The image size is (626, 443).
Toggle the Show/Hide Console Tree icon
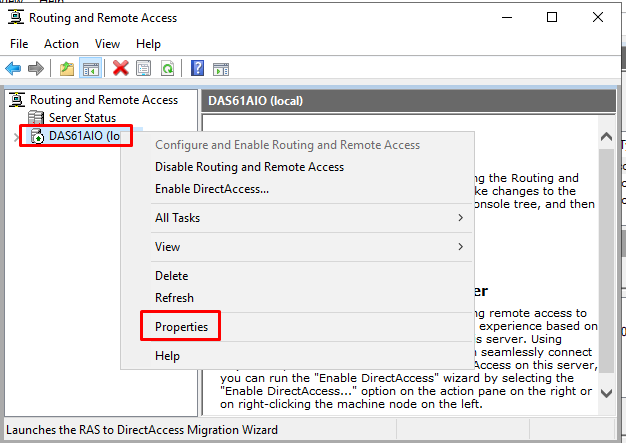click(x=90, y=69)
